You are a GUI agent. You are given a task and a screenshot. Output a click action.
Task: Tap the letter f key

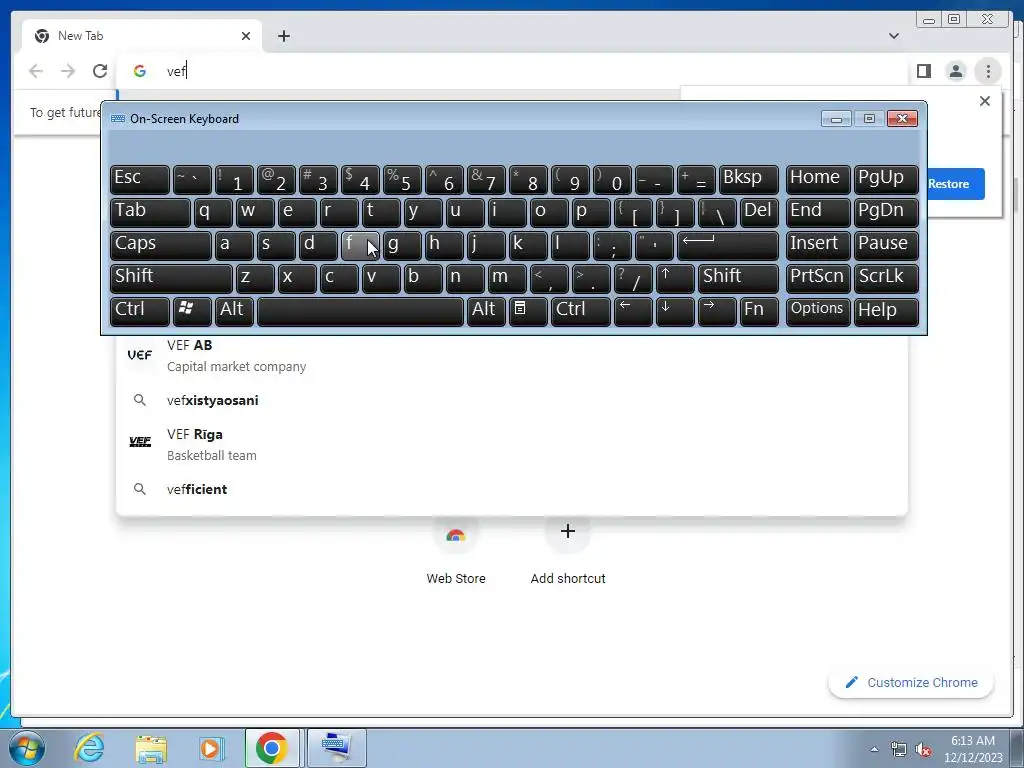pos(360,246)
